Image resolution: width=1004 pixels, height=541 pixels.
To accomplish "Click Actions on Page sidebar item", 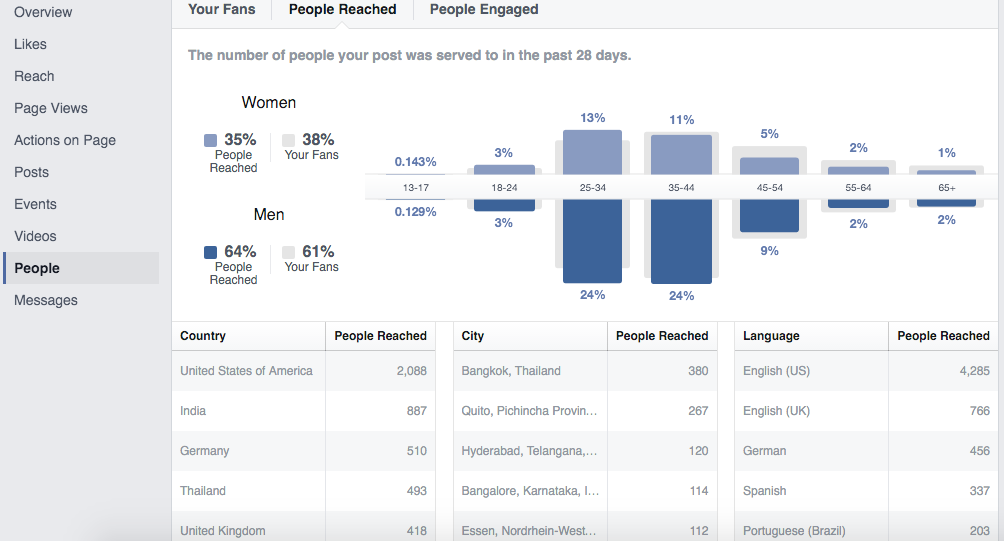I will coord(65,140).
